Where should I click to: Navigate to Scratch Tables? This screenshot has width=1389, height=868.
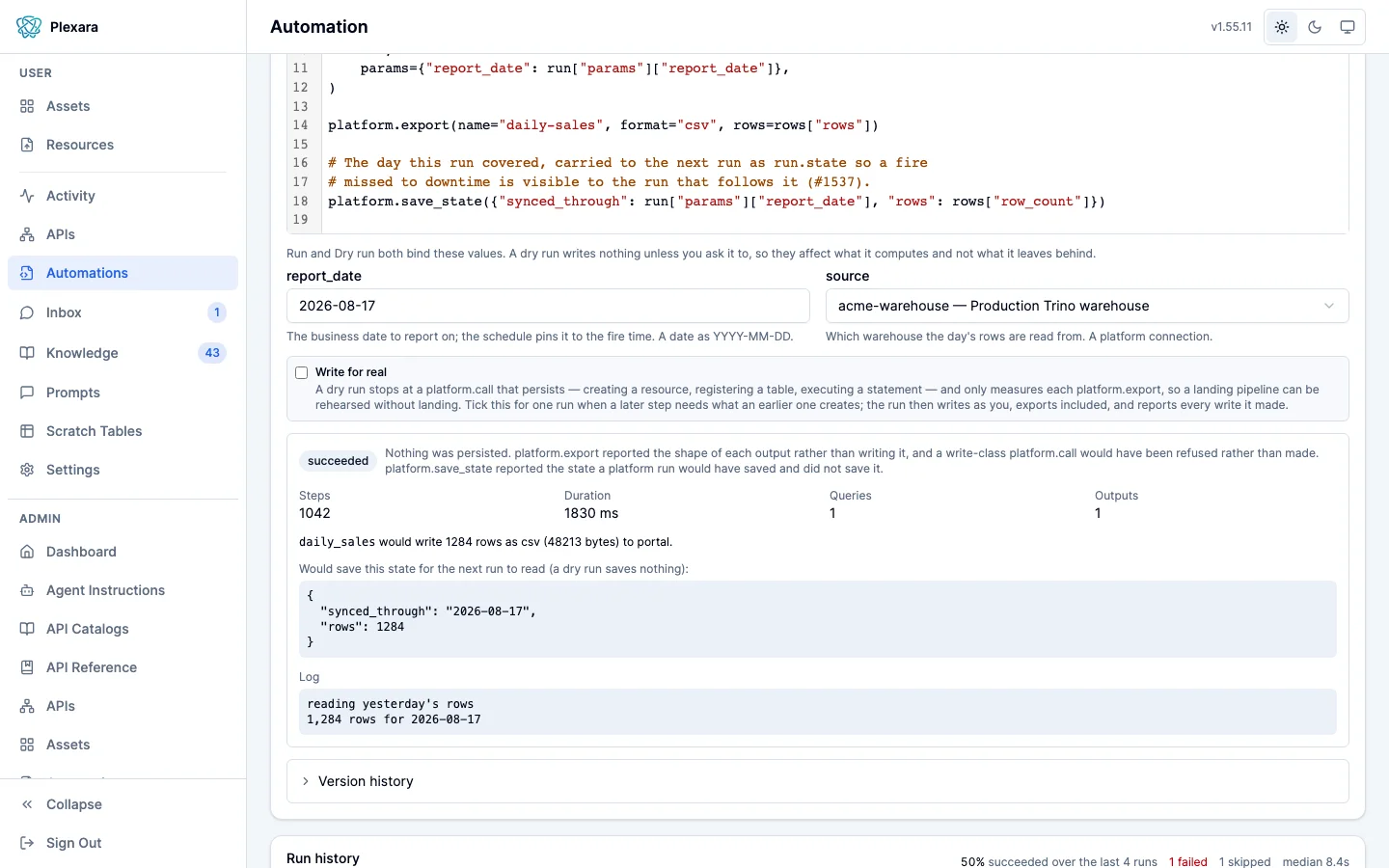point(123,431)
